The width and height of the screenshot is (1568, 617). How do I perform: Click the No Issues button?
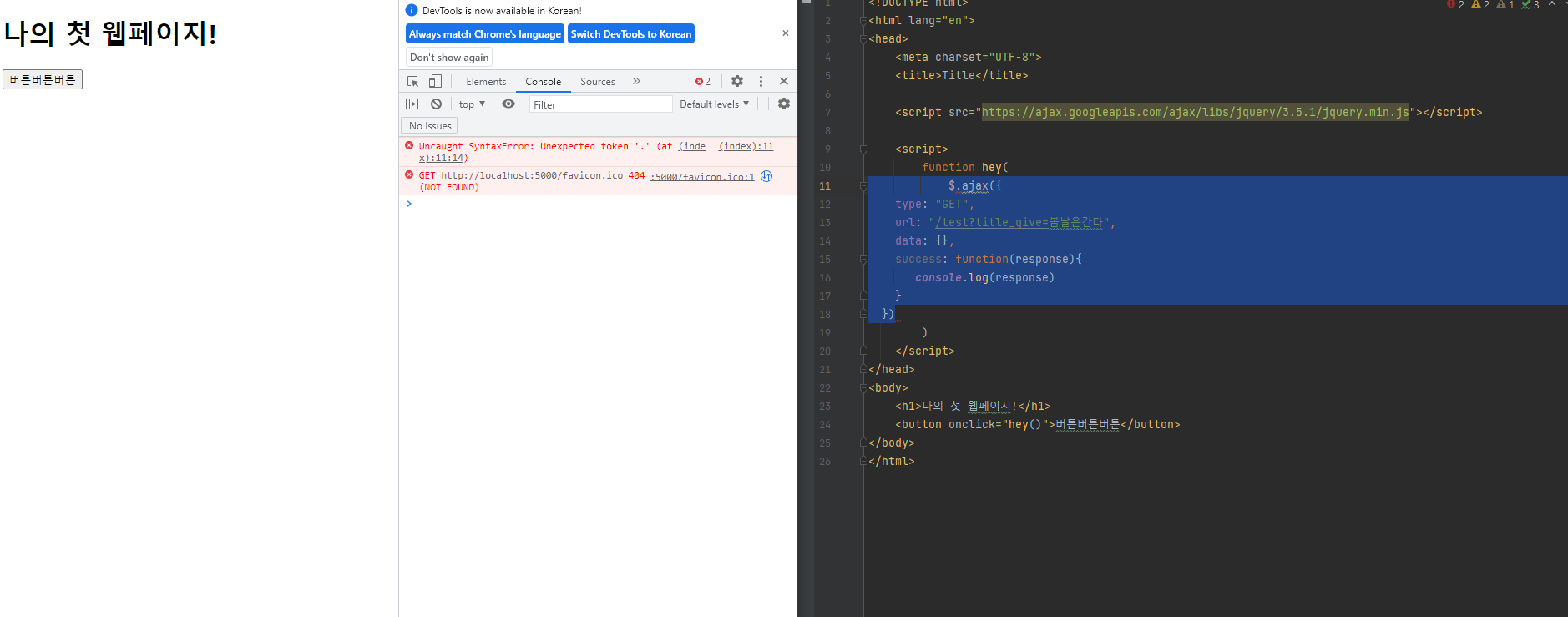[x=430, y=126]
